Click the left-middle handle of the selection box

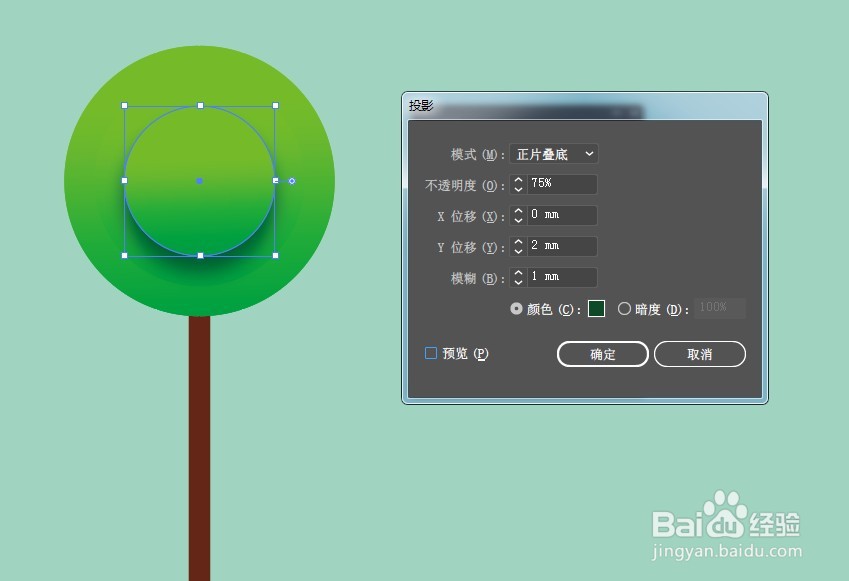tap(125, 181)
